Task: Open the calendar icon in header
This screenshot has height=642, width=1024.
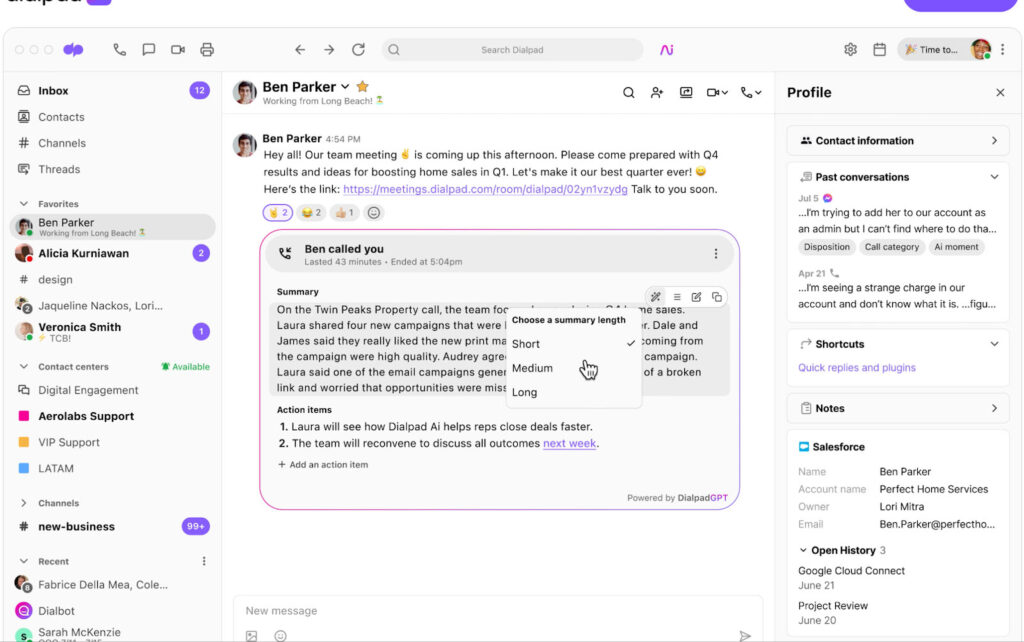Action: [880, 50]
